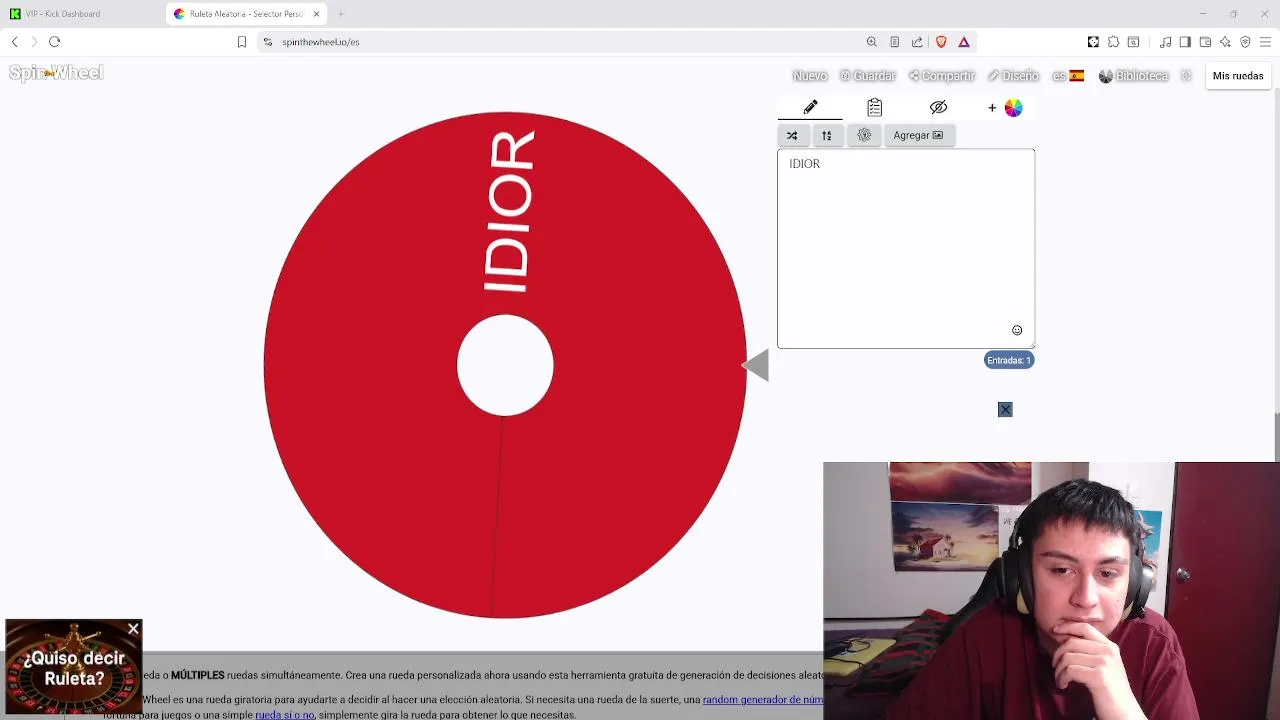
Task: Go back in browser history
Action: click(15, 42)
